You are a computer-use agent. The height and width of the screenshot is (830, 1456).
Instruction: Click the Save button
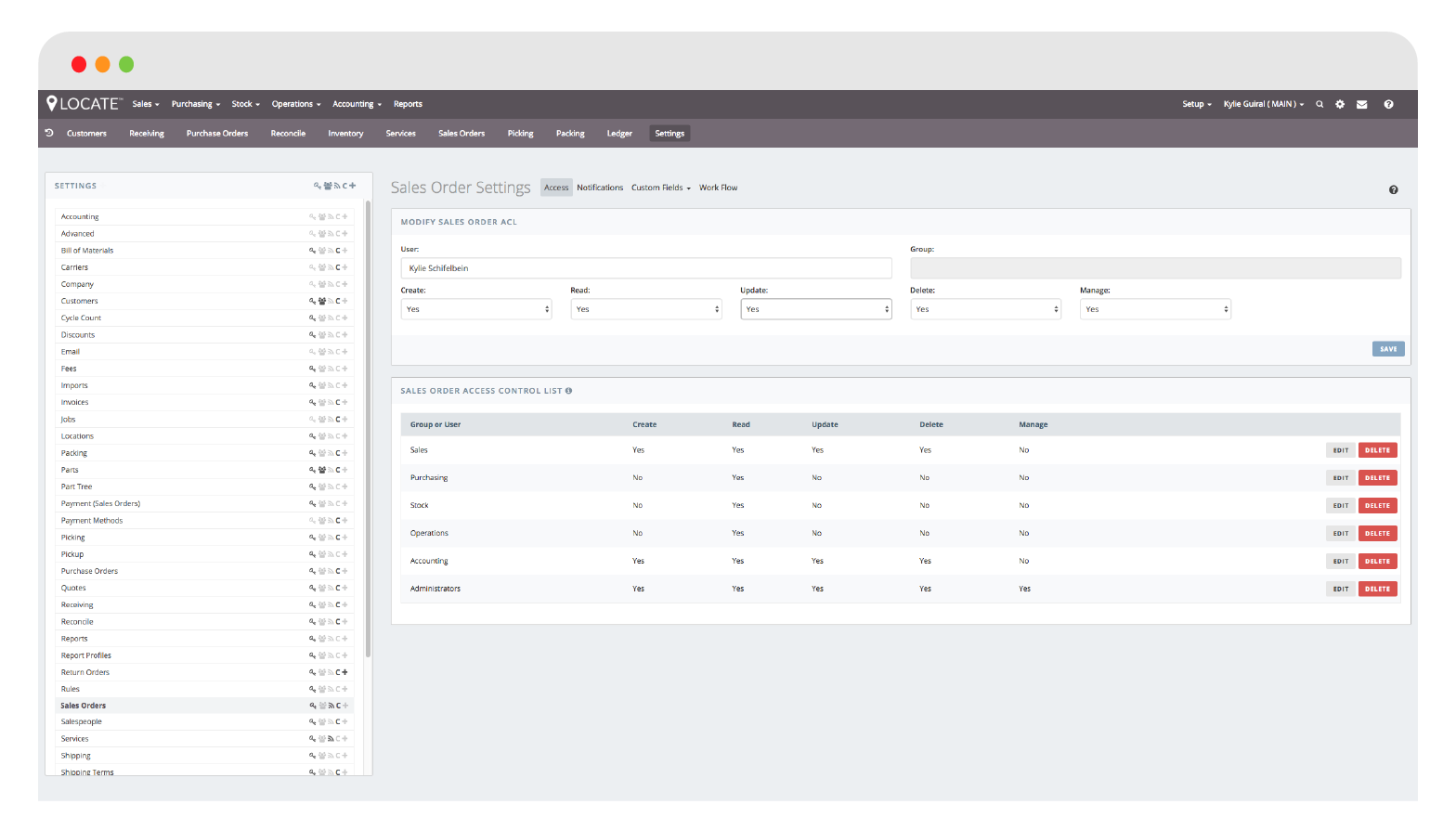tap(1388, 349)
